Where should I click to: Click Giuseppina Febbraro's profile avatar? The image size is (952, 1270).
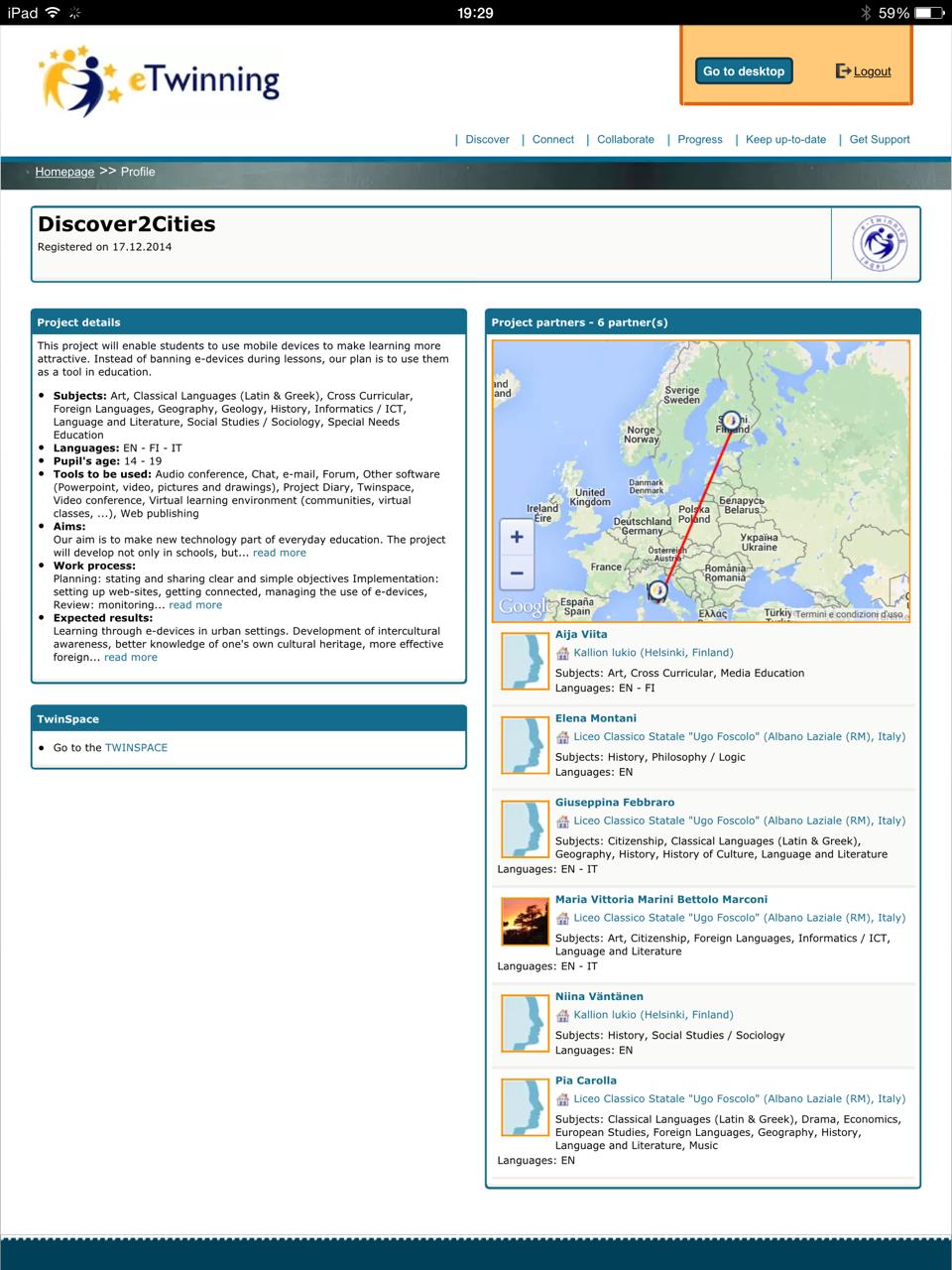525,829
